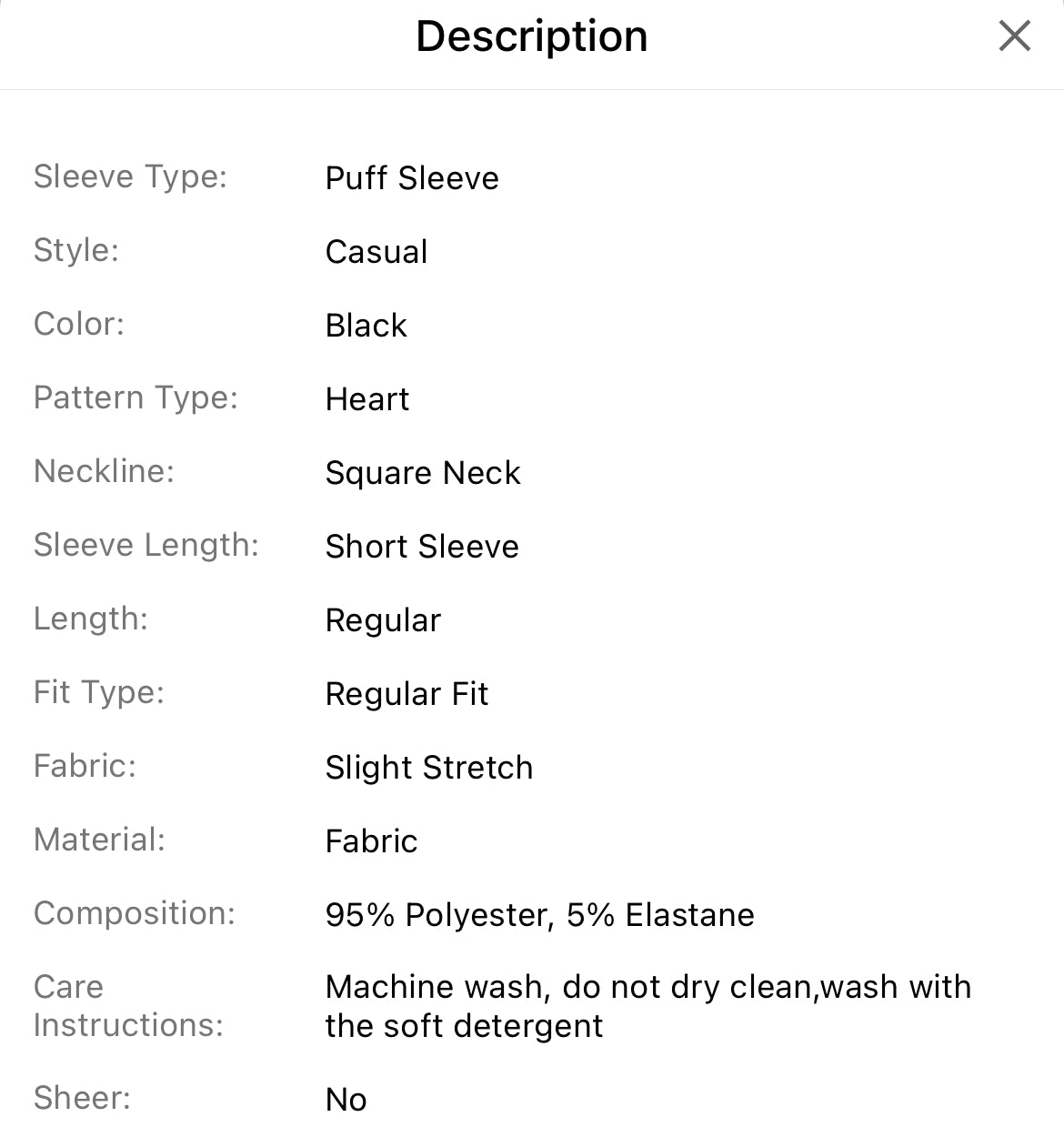The width and height of the screenshot is (1064, 1137).
Task: Select the Slight Stretch value
Action: point(429,768)
